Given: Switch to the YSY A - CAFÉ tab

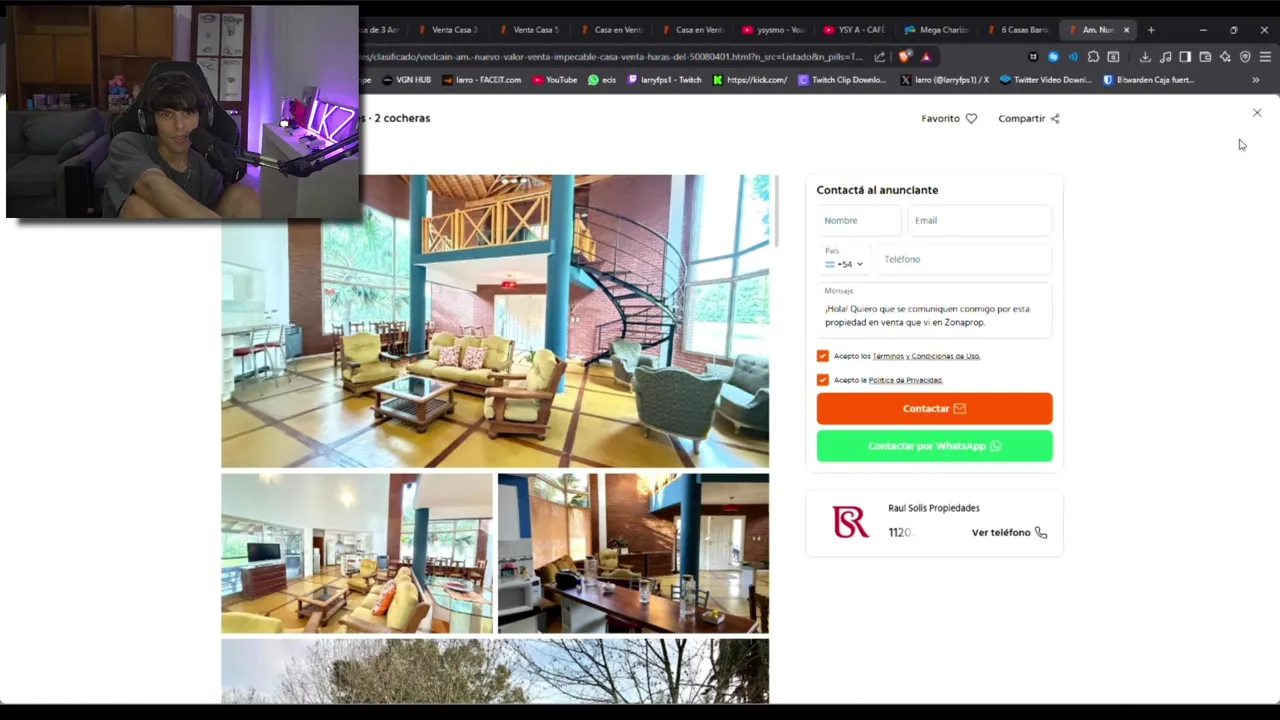Looking at the screenshot, I should [855, 30].
